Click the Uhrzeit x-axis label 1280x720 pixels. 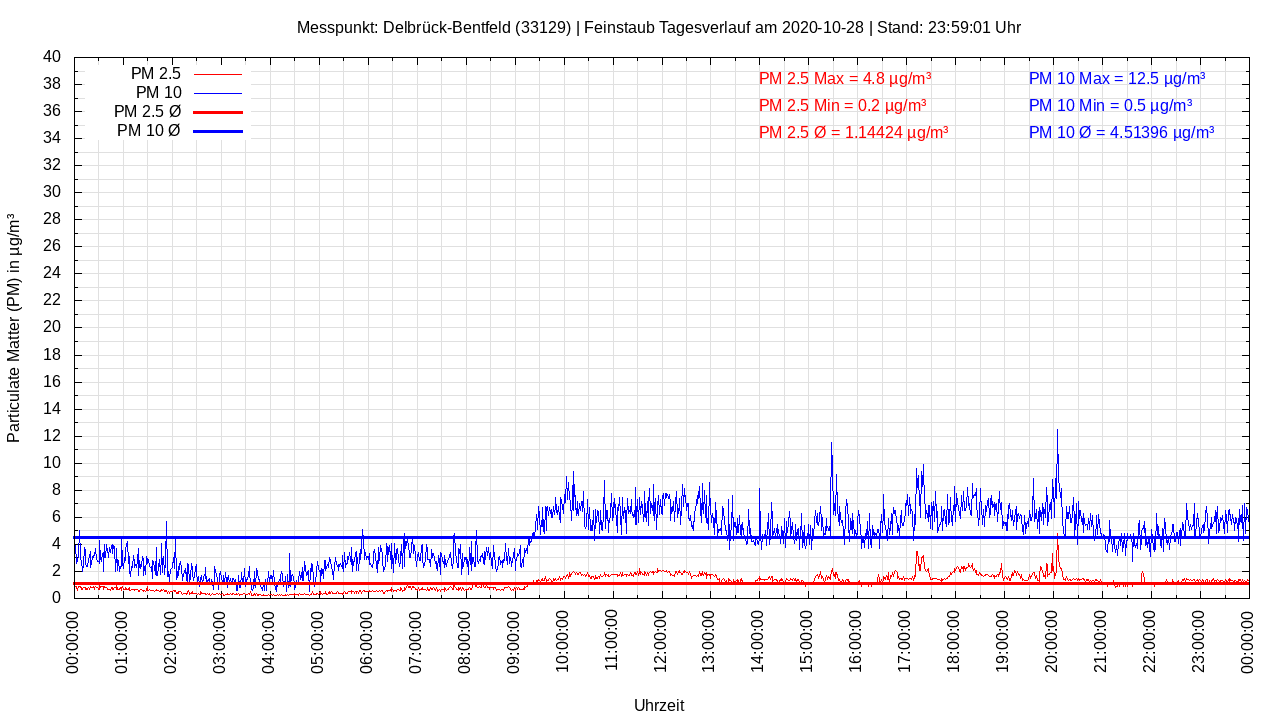pos(659,705)
